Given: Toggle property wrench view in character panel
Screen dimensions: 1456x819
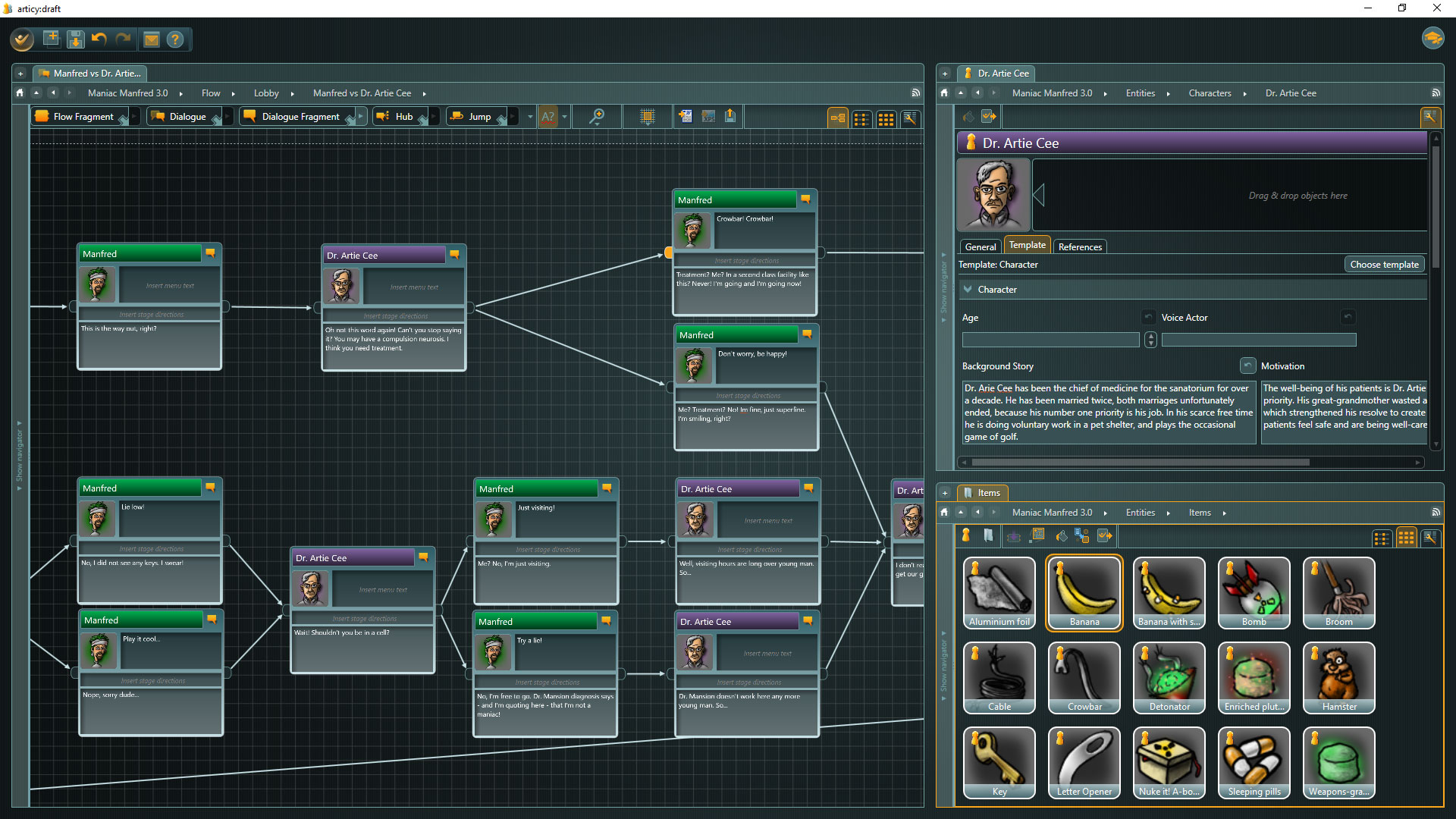Looking at the screenshot, I should click(1429, 117).
